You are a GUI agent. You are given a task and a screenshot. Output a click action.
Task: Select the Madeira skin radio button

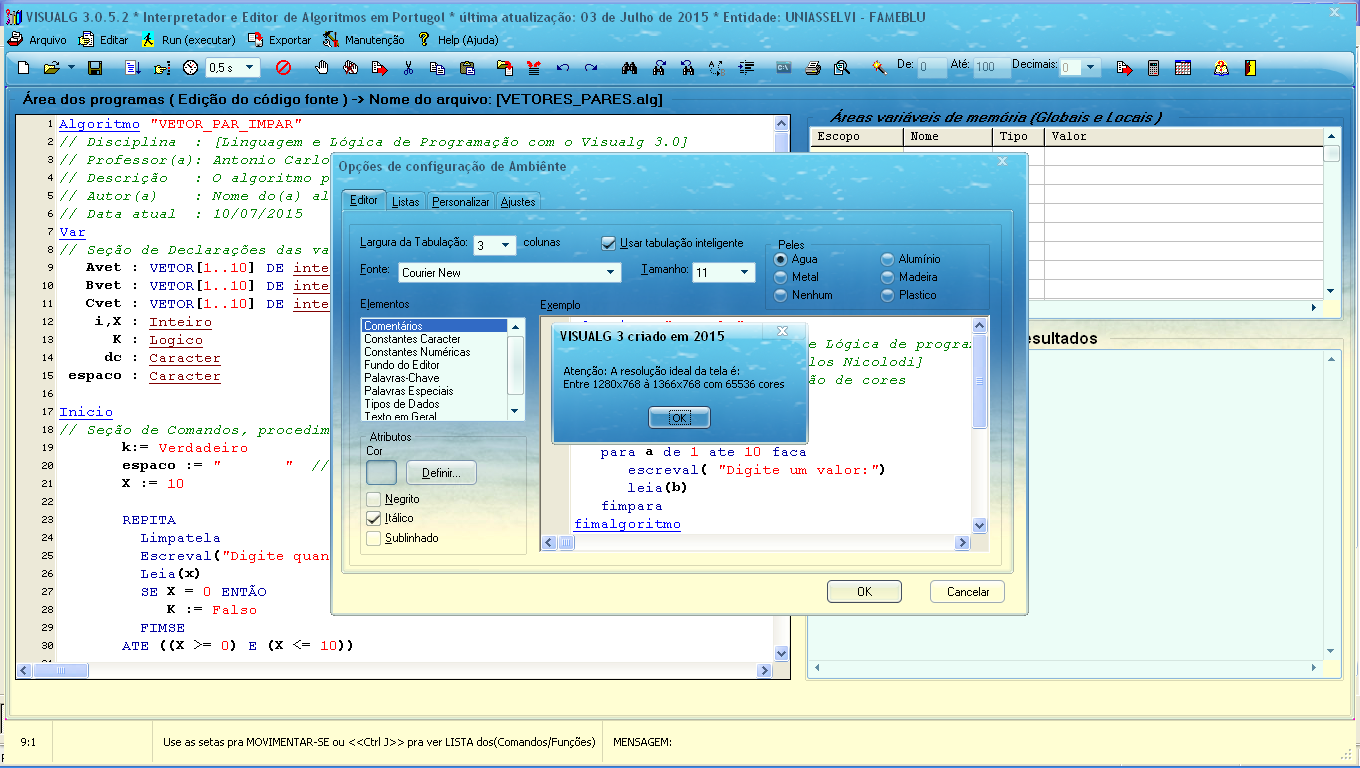887,277
